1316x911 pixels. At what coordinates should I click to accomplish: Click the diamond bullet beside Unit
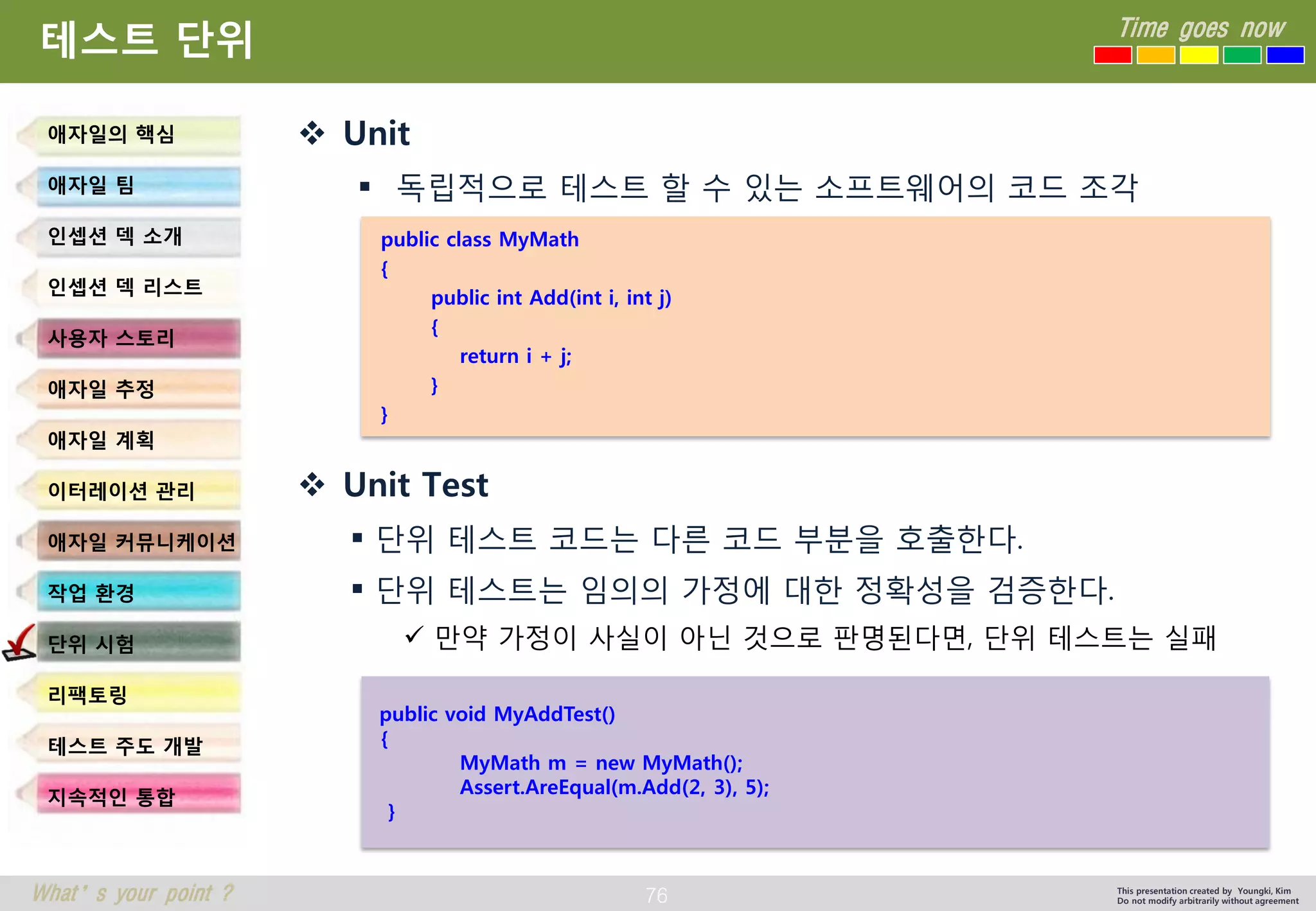coord(312,133)
